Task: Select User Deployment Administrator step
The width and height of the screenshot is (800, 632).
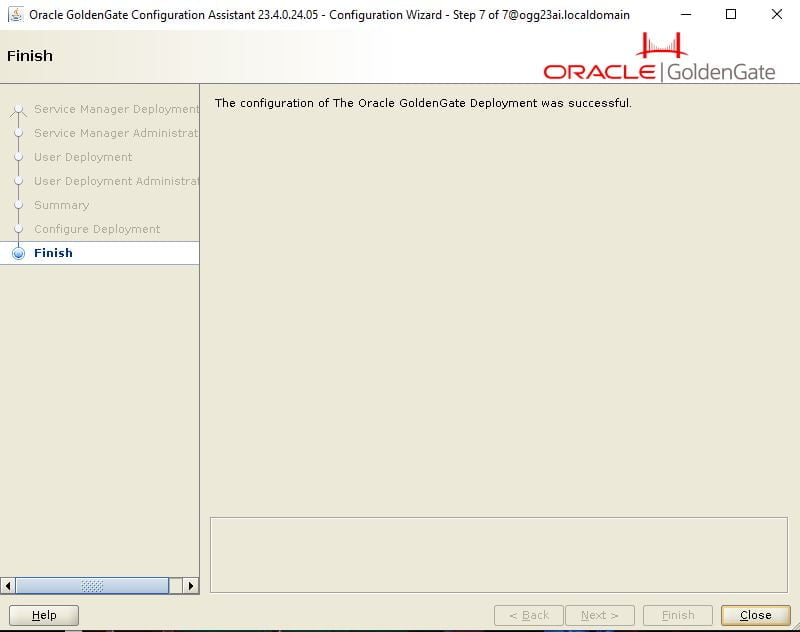Action: 116,181
